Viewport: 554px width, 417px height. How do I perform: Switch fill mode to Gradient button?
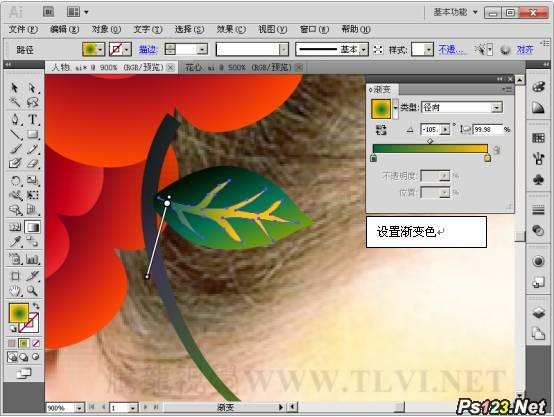pyautogui.click(x=24, y=343)
